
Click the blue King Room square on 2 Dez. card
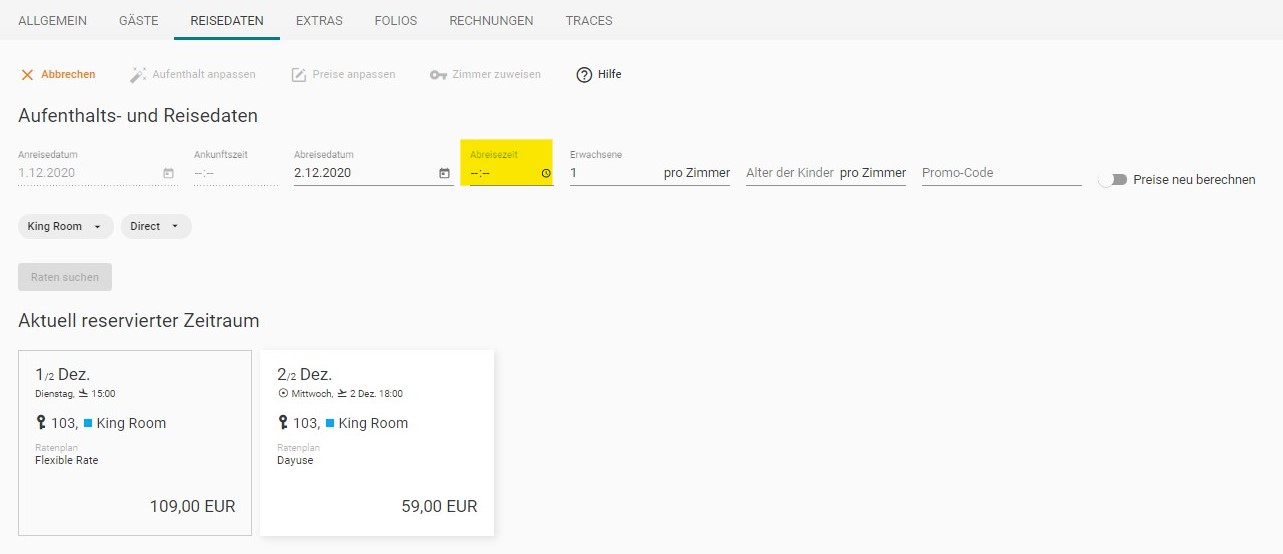point(330,423)
